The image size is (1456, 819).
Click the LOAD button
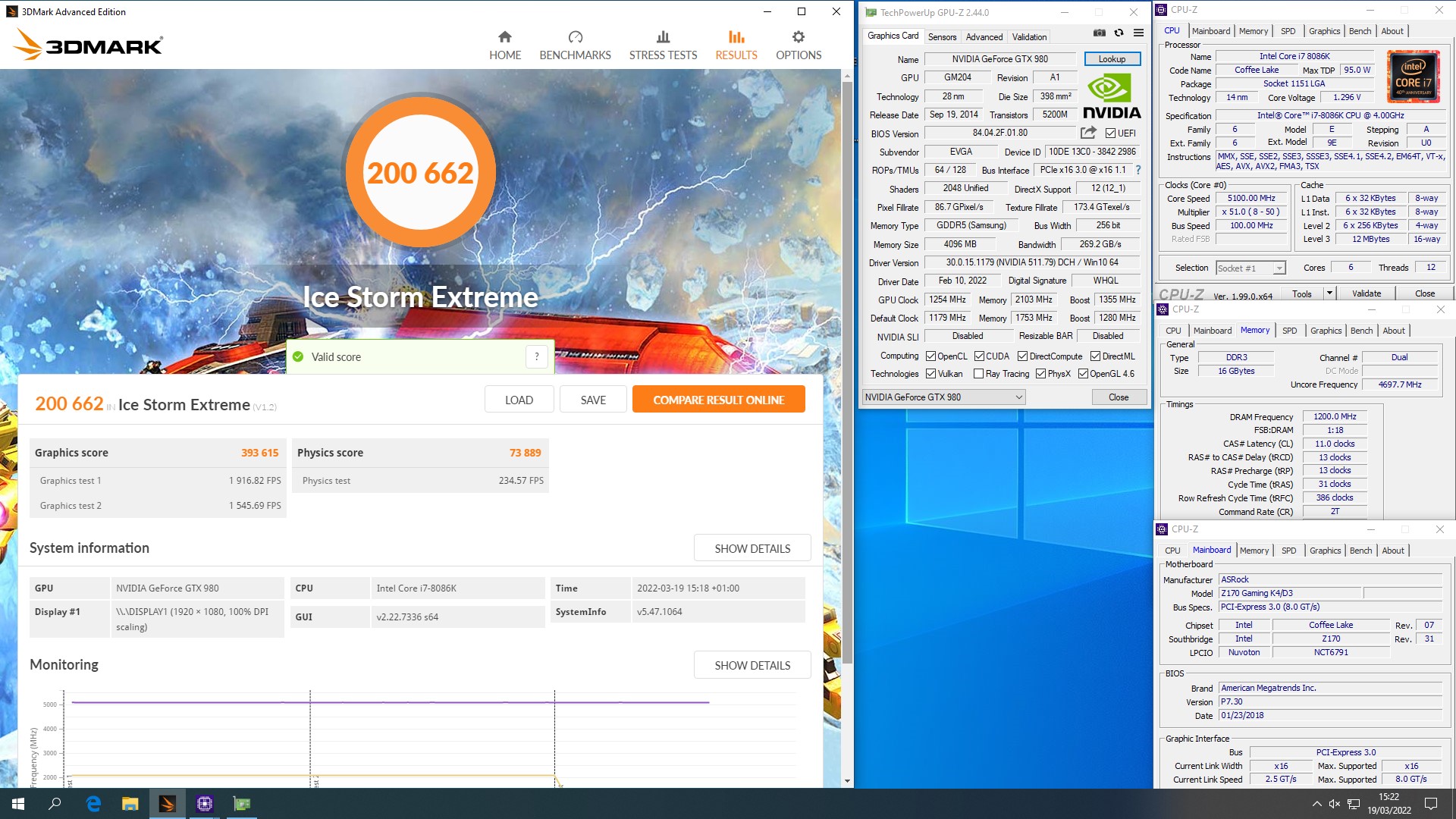click(519, 400)
